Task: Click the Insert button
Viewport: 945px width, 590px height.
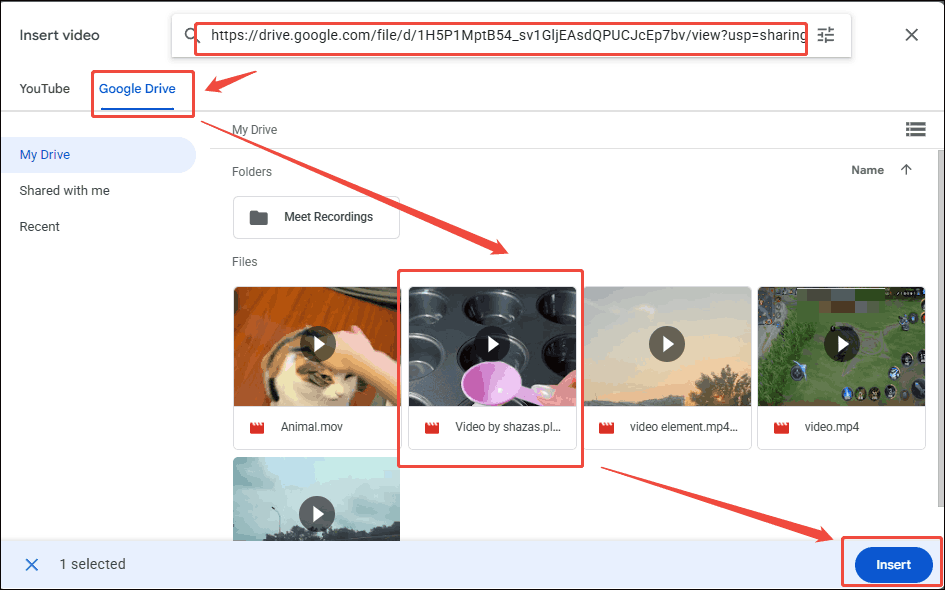Action: (x=893, y=565)
